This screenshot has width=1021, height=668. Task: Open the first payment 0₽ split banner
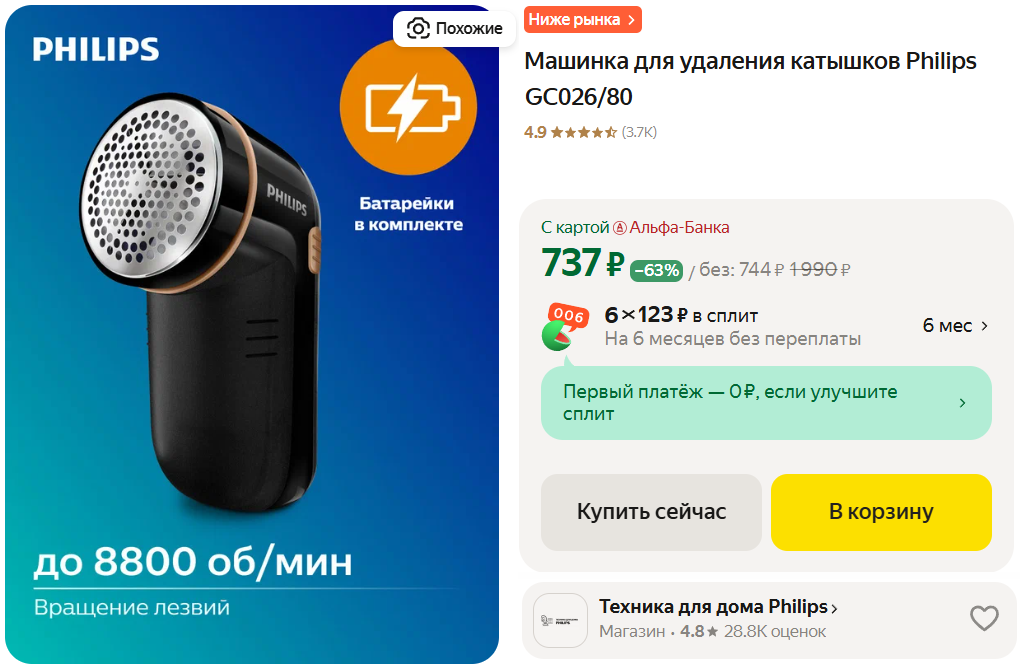pos(766,403)
